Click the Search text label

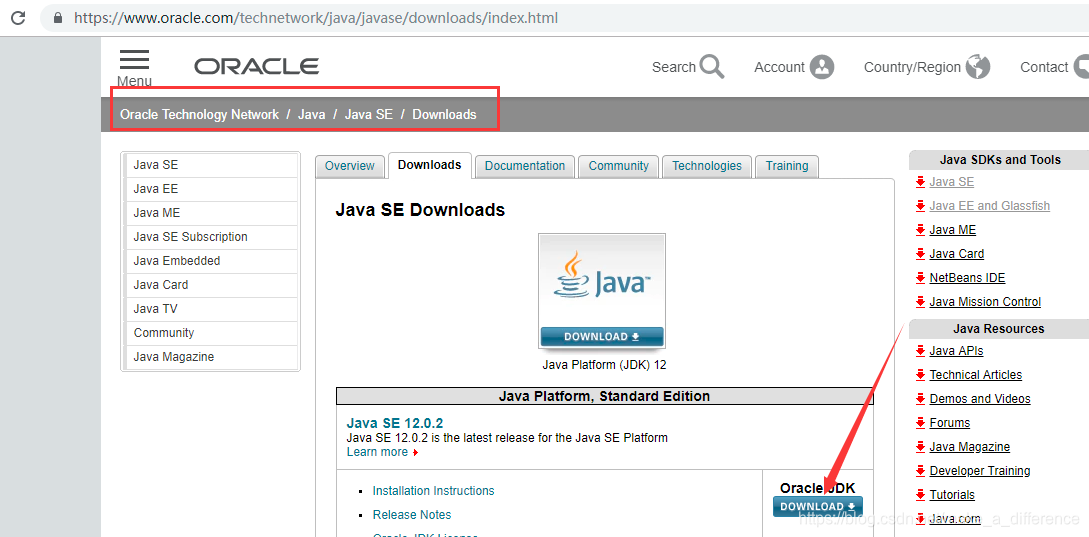pos(674,67)
